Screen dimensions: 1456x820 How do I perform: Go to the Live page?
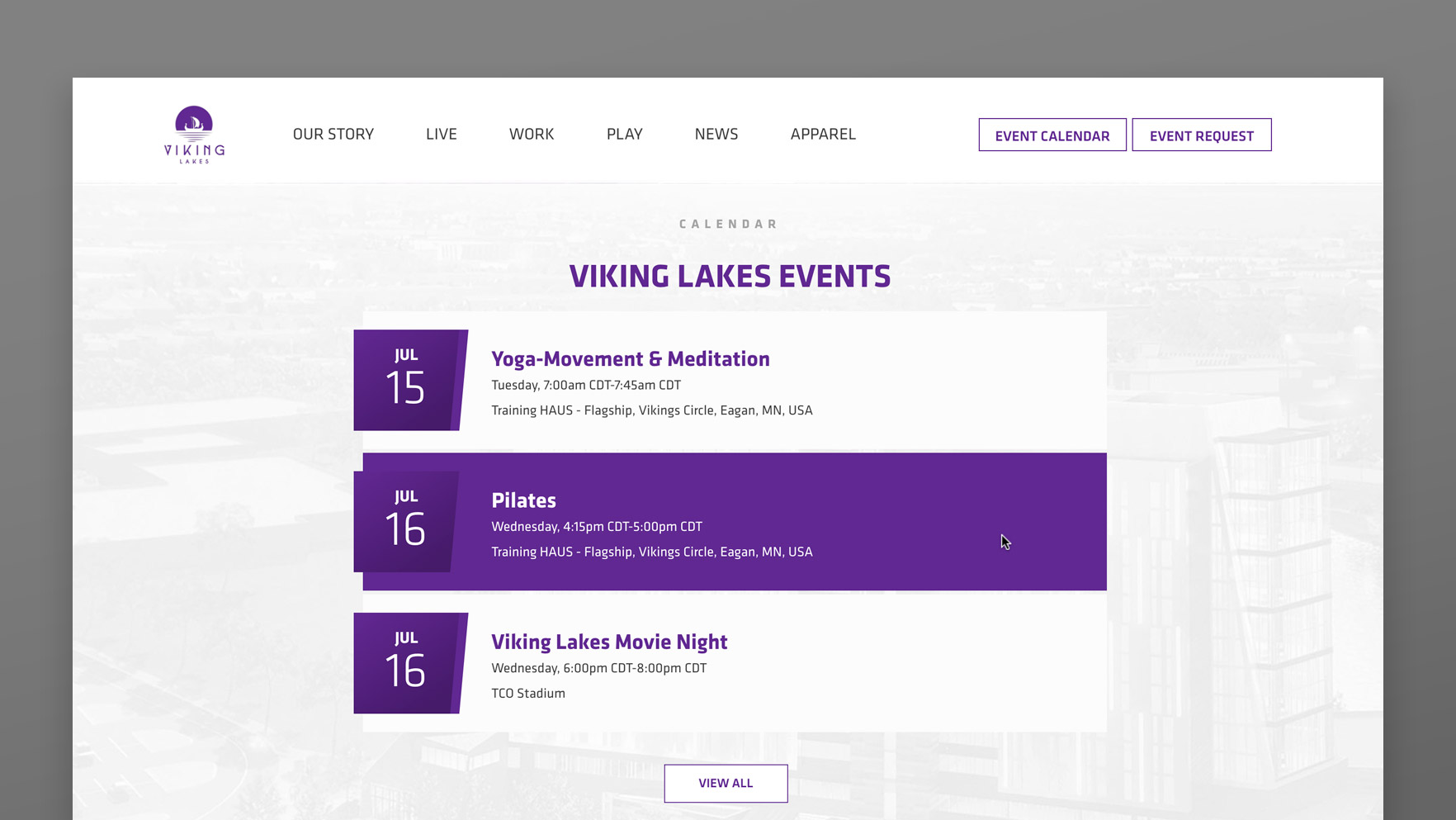442,134
